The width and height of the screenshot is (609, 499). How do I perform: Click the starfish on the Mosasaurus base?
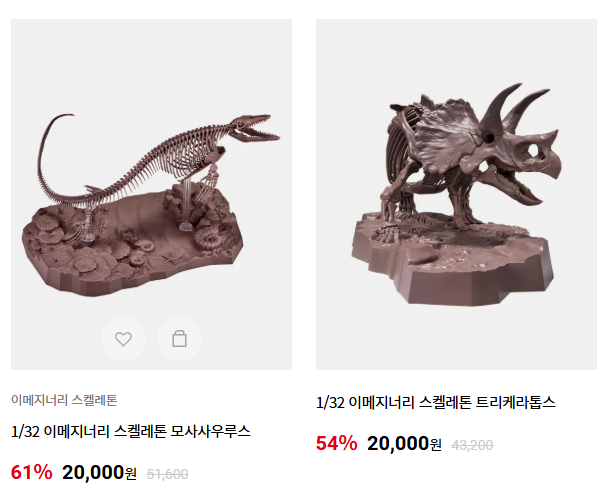173,257
